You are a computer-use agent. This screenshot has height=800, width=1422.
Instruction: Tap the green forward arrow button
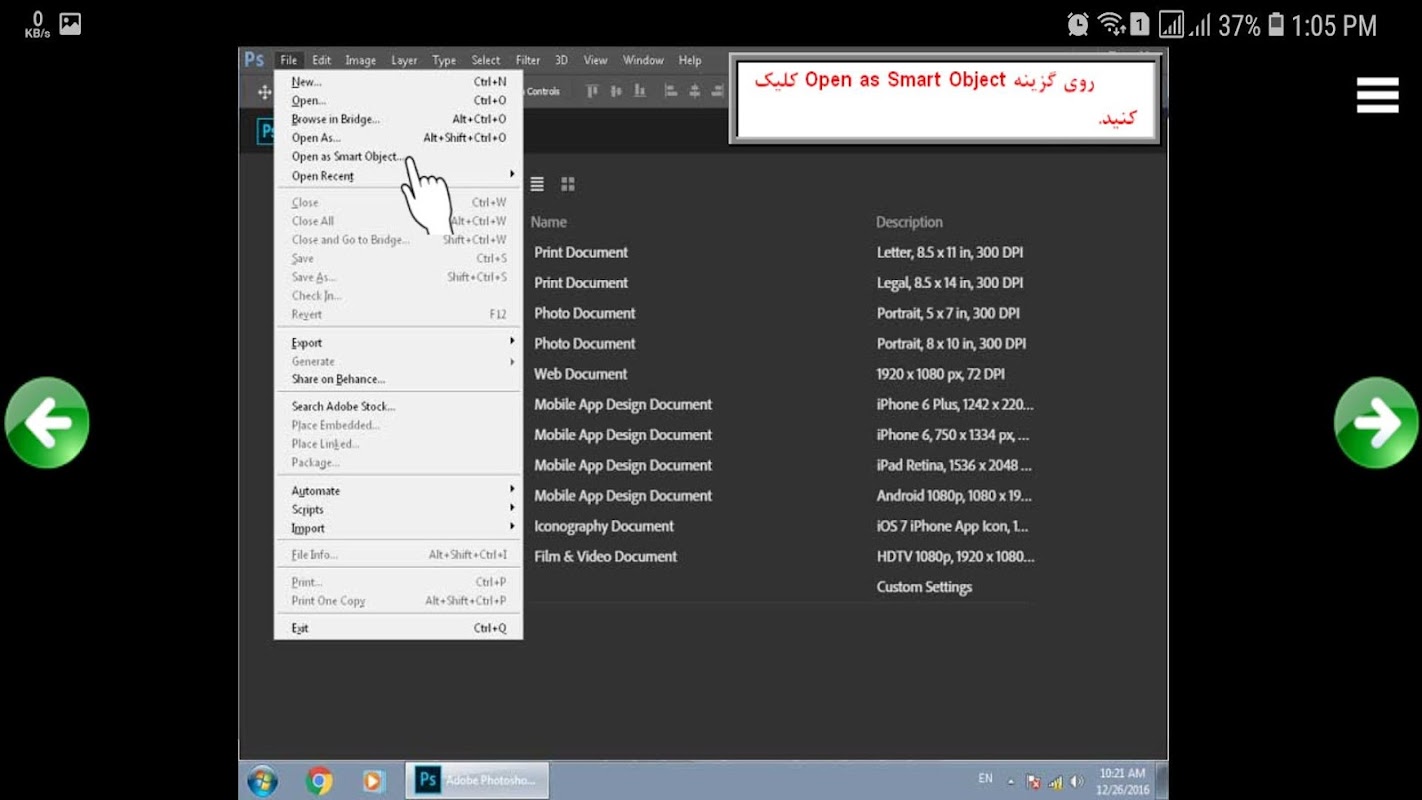[1377, 422]
